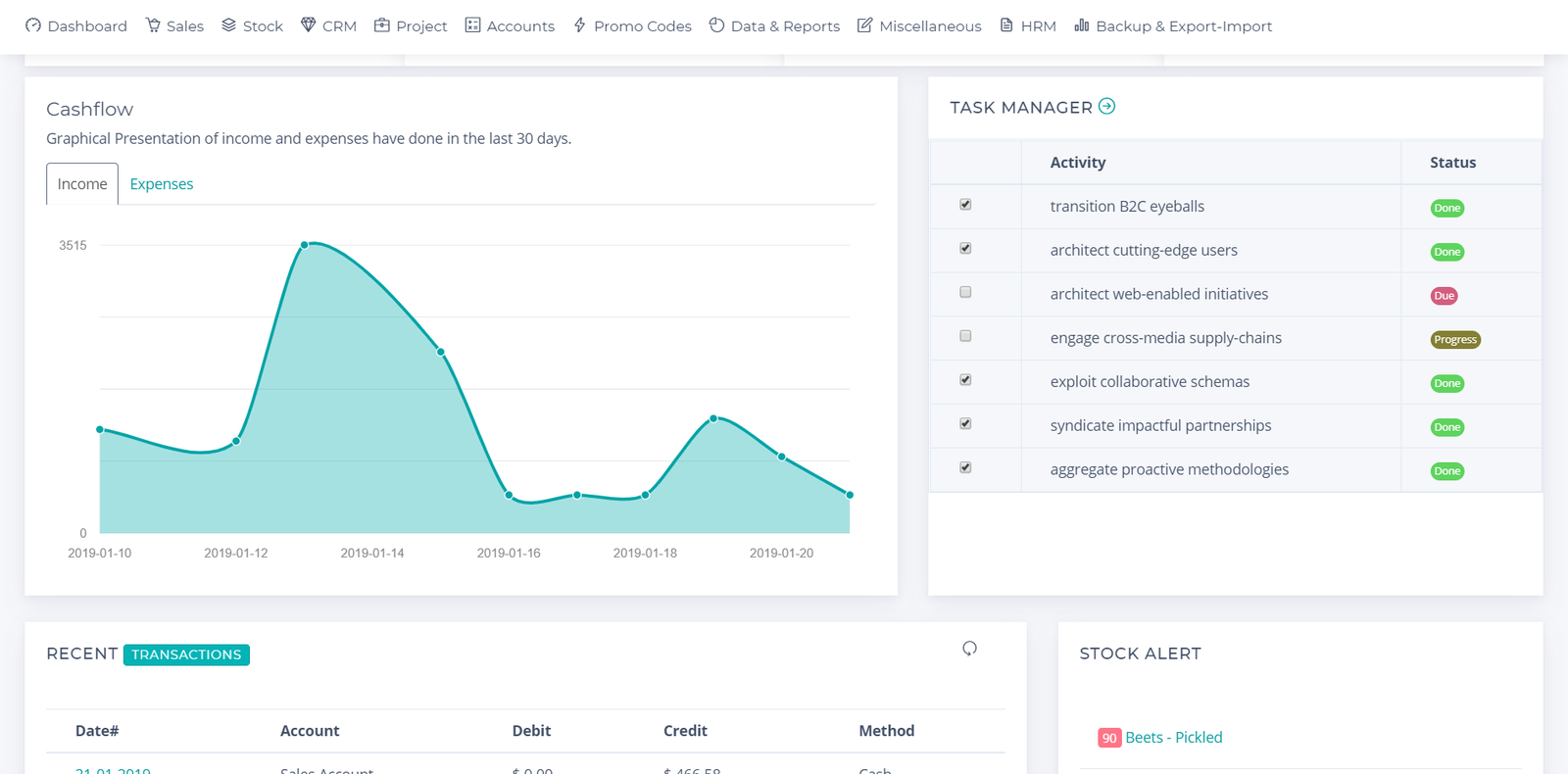Click the Dashboard gauge icon
This screenshot has width=1568, height=774.
coord(33,25)
